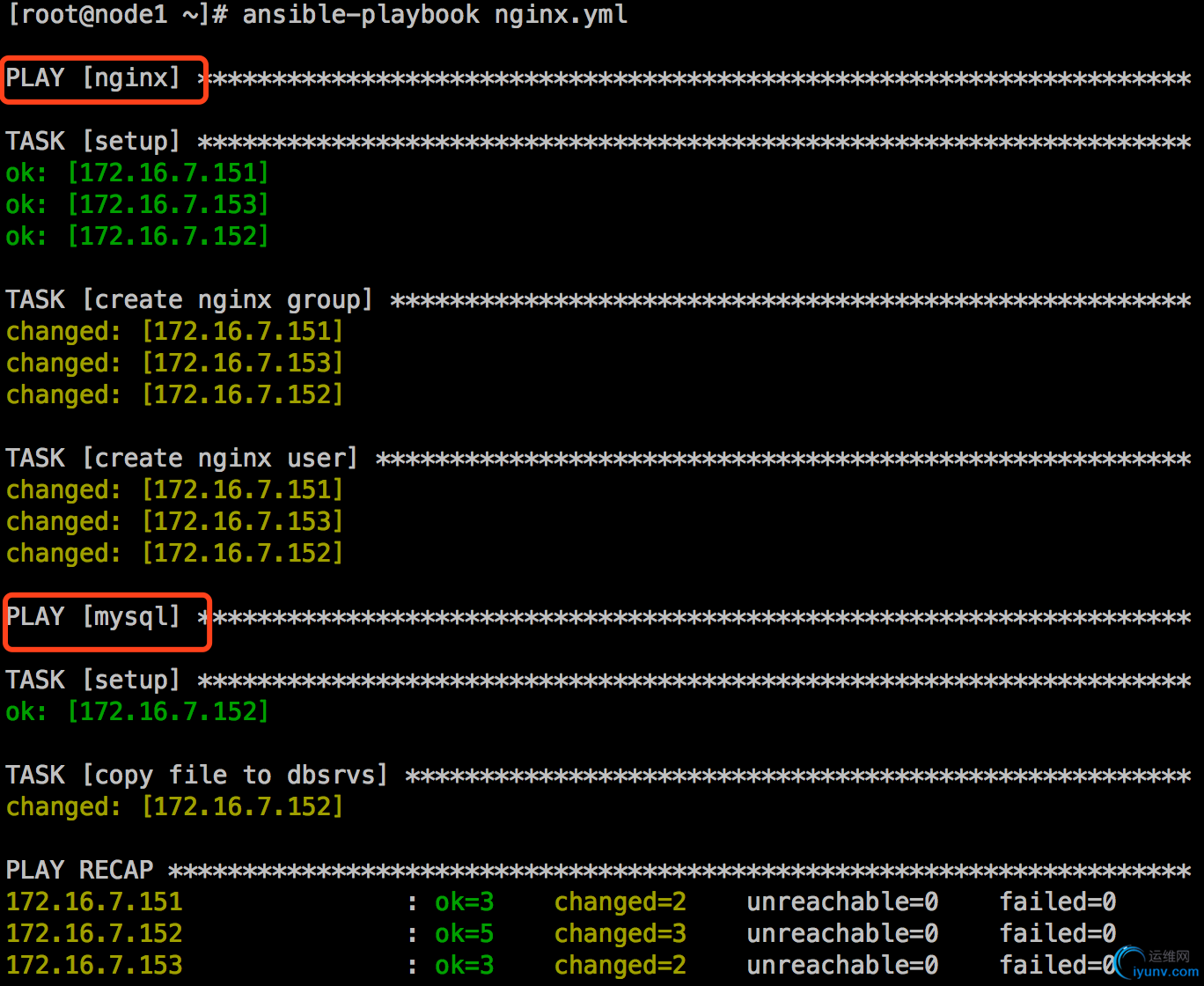
Task: Click "changed: [172.16.7.151]" under create nginx user
Action: pos(174,490)
